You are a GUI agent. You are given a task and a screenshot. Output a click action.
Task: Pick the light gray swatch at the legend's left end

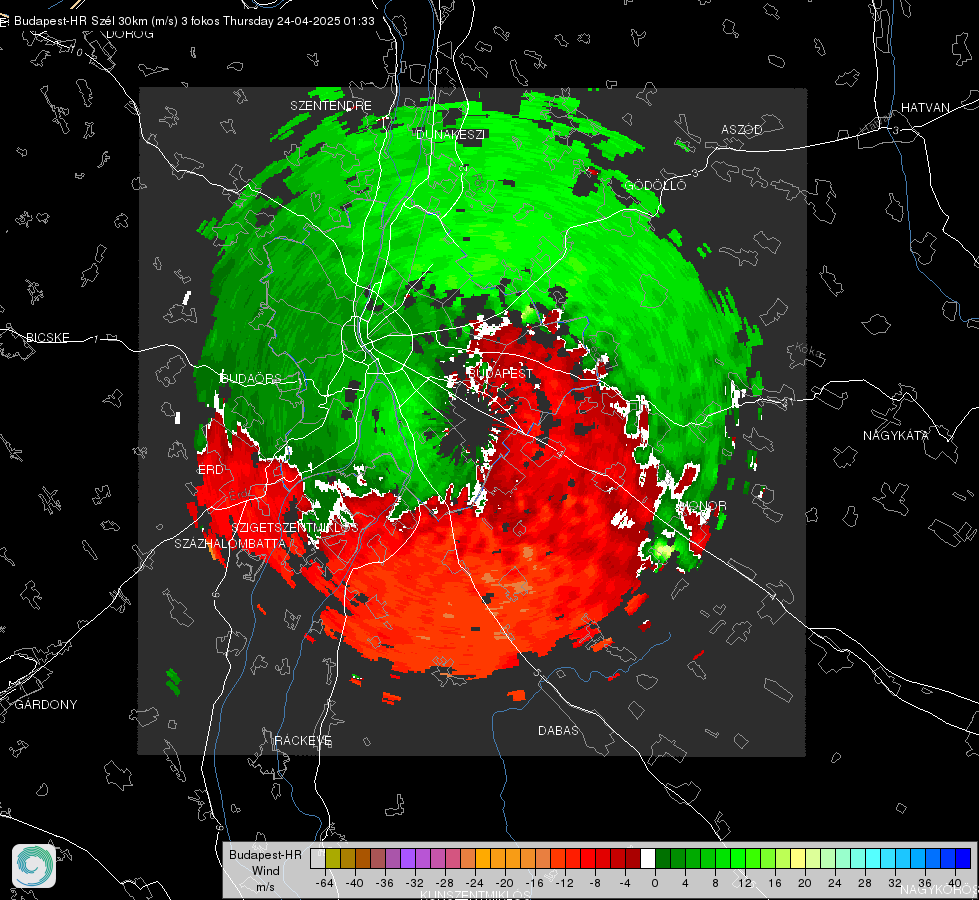click(317, 859)
